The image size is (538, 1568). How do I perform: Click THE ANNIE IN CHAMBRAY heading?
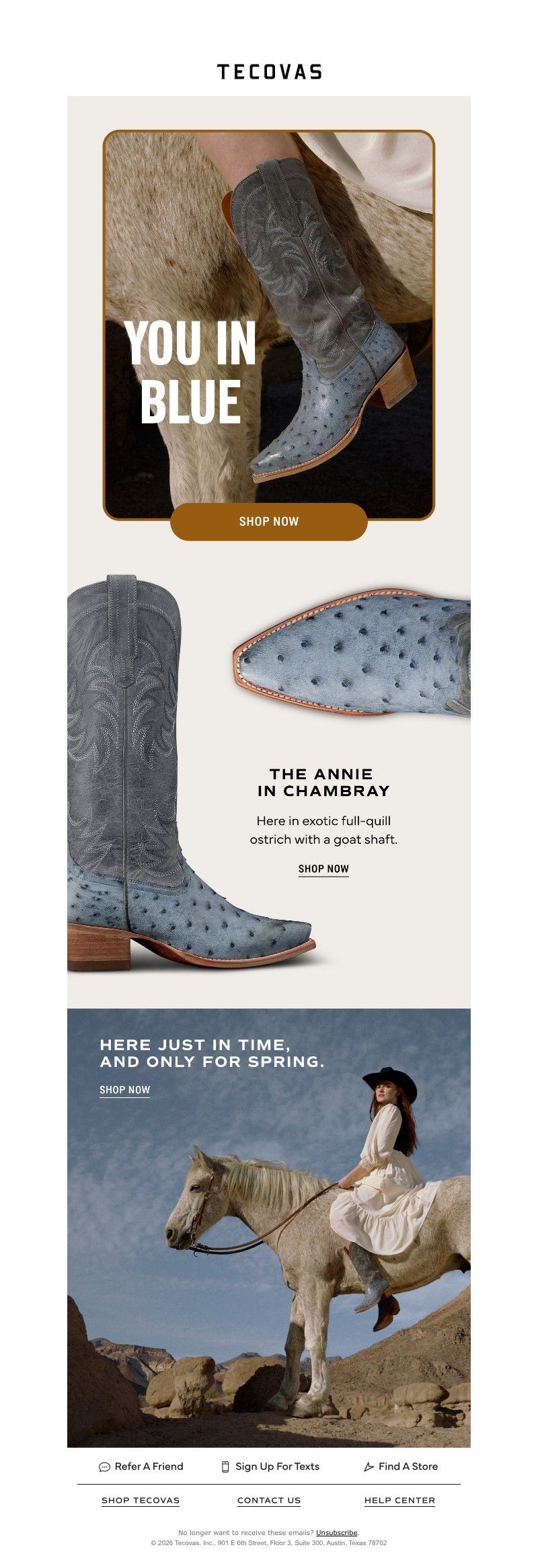pyautogui.click(x=323, y=782)
